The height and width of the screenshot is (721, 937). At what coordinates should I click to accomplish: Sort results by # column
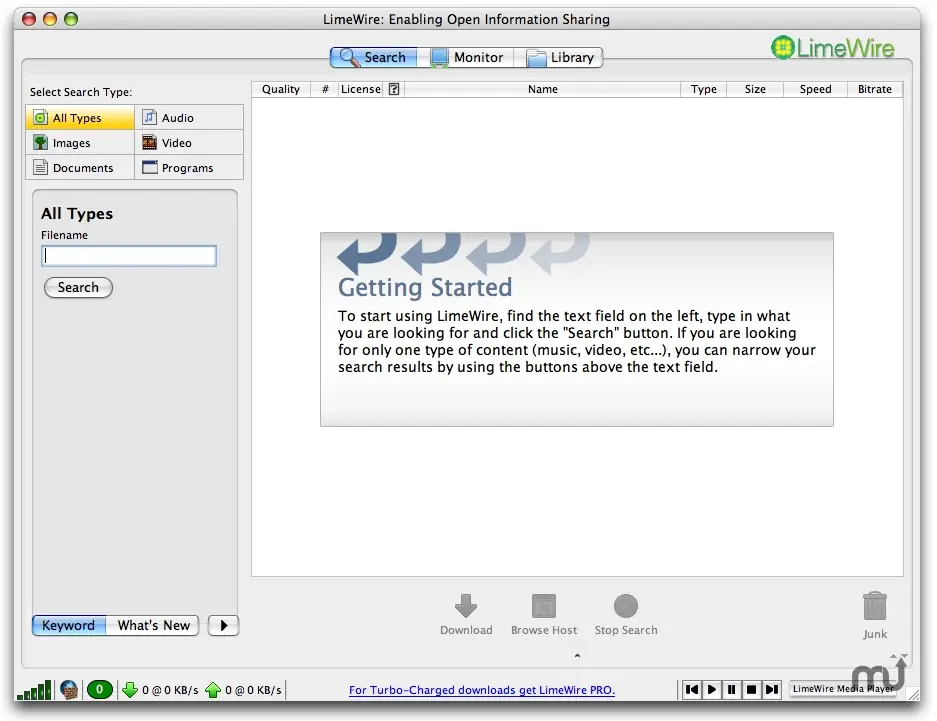325,89
